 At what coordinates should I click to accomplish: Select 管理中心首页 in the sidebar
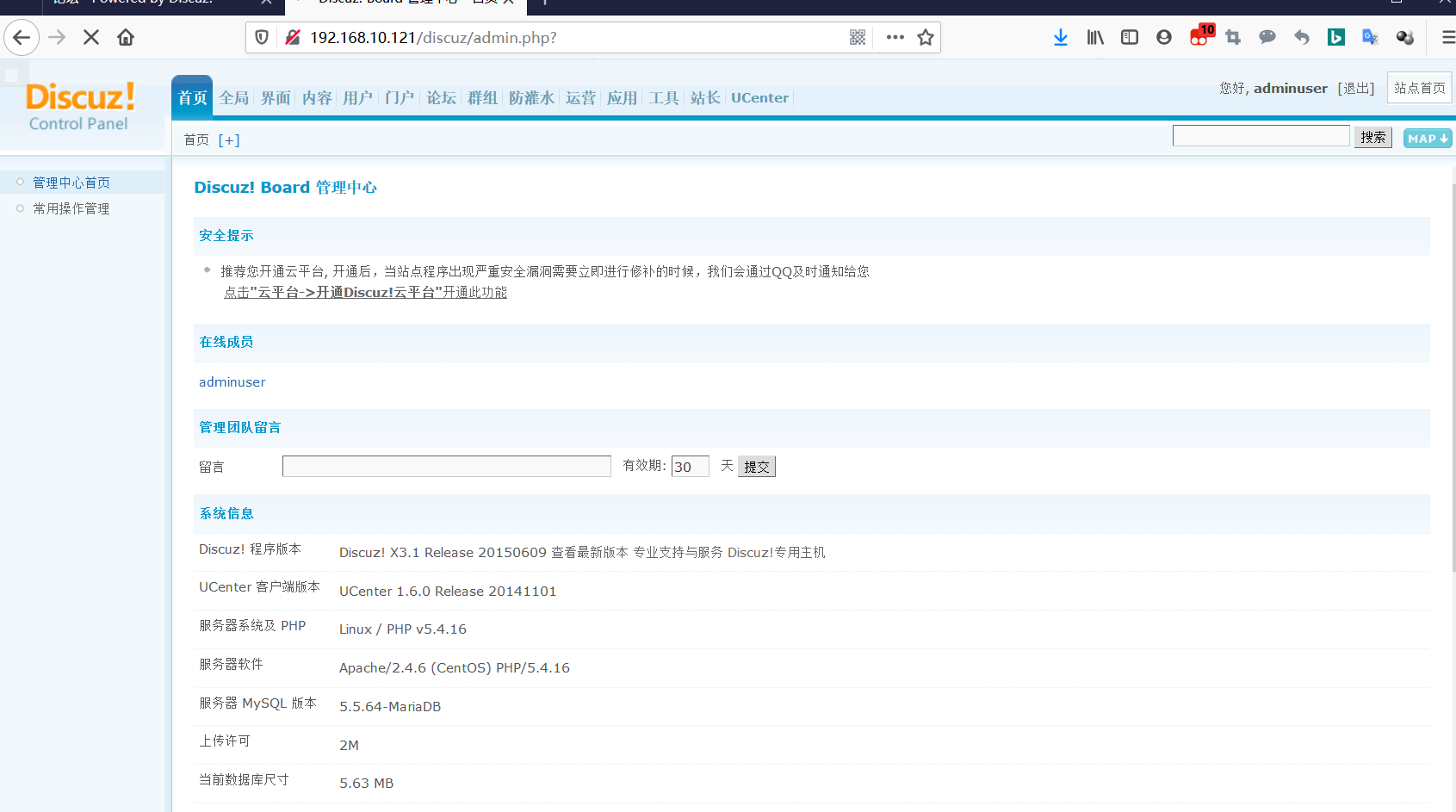(x=71, y=183)
